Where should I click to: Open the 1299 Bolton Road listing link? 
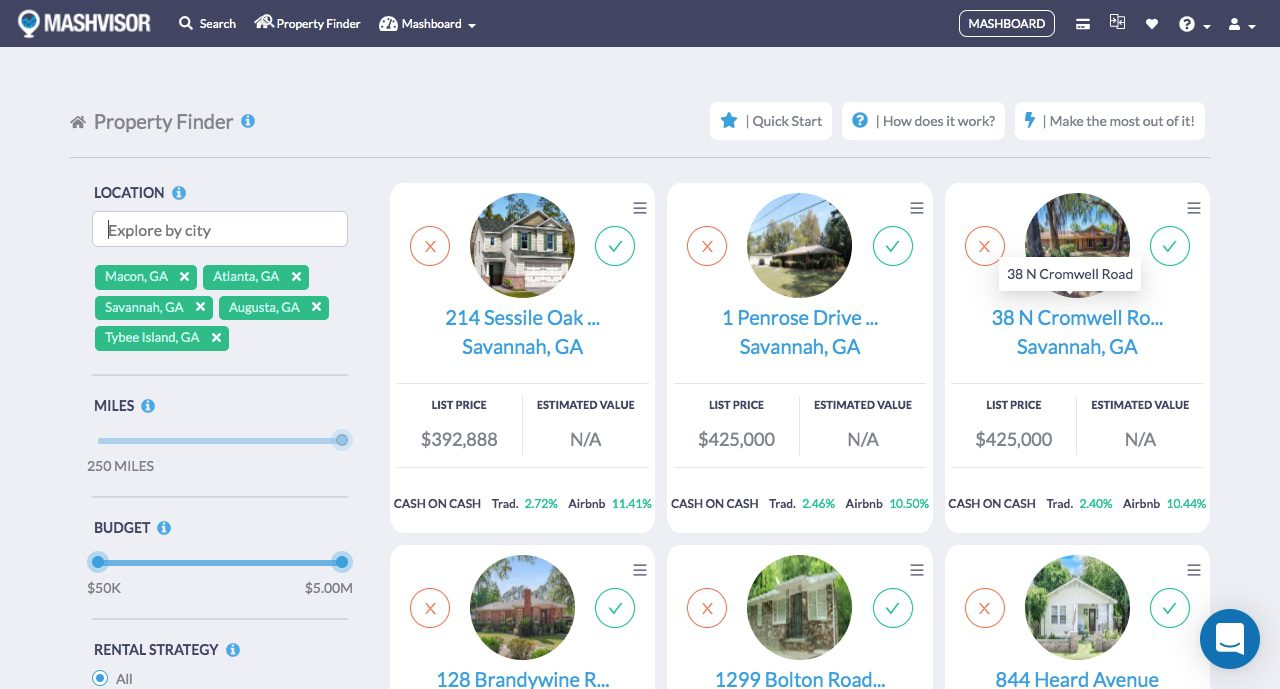[799, 679]
